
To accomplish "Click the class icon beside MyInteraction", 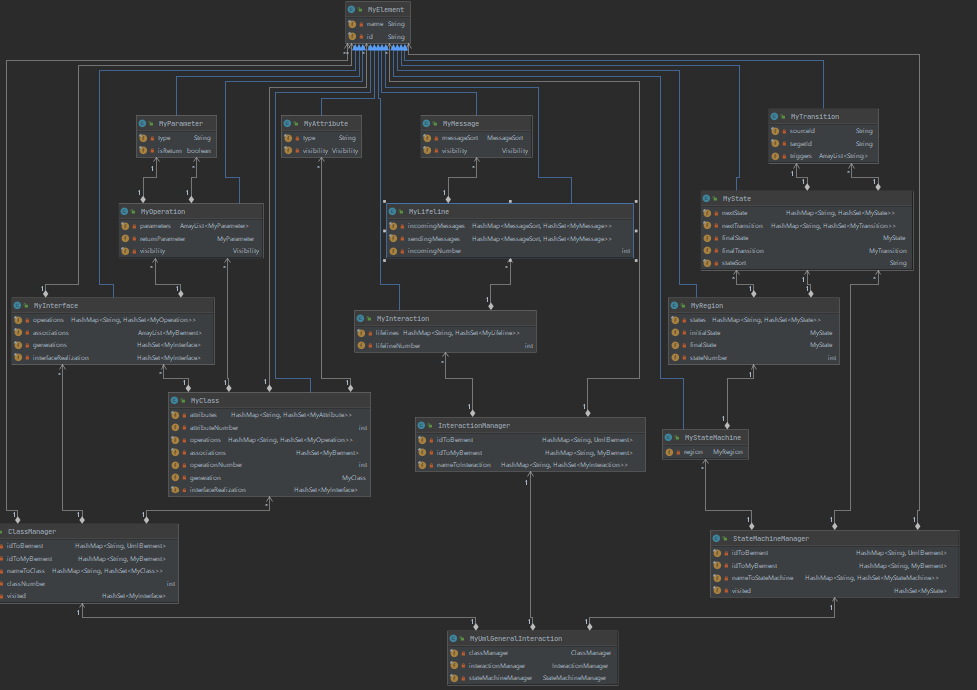I will coord(360,319).
